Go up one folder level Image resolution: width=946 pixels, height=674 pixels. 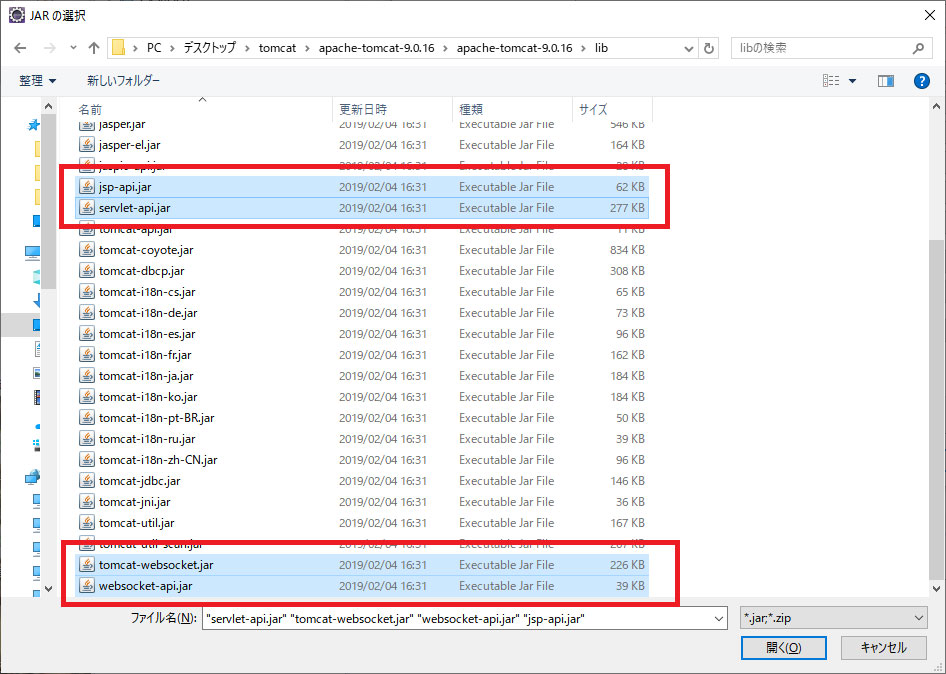point(94,48)
